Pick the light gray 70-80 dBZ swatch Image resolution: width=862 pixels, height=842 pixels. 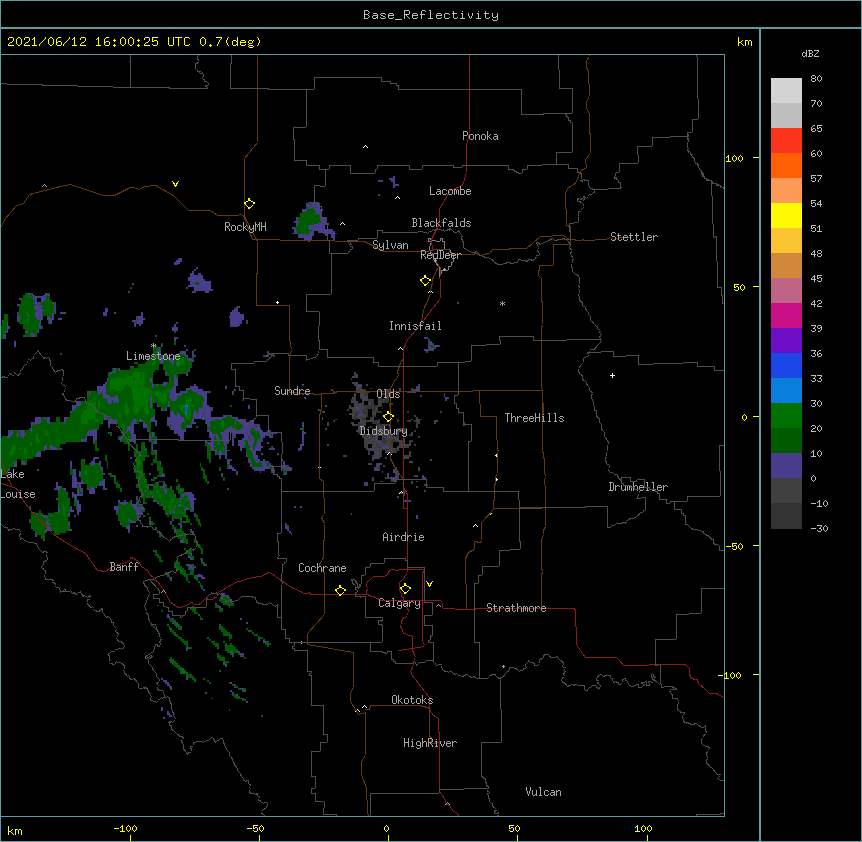pos(786,91)
